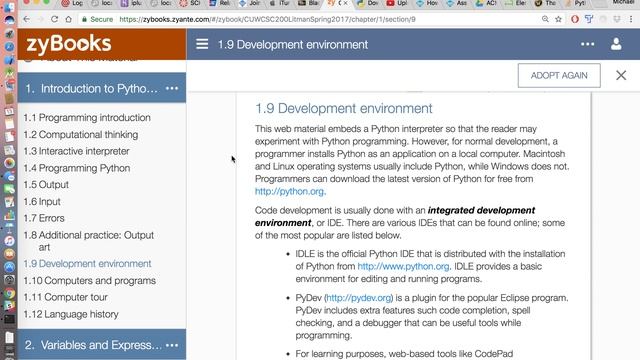Click the browser home icon
The width and height of the screenshot is (640, 360).
(x=68, y=19)
